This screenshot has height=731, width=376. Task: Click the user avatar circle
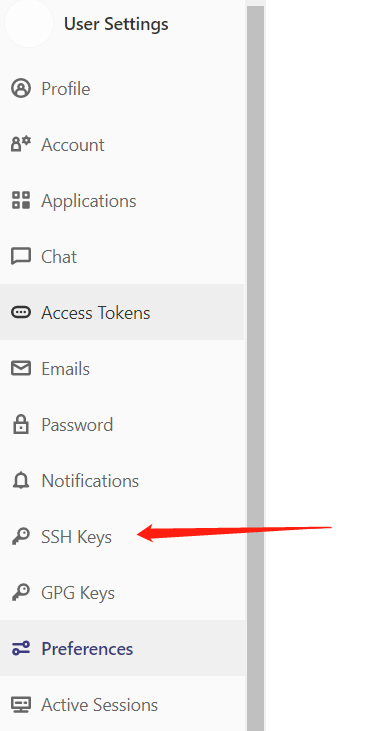pos(29,23)
